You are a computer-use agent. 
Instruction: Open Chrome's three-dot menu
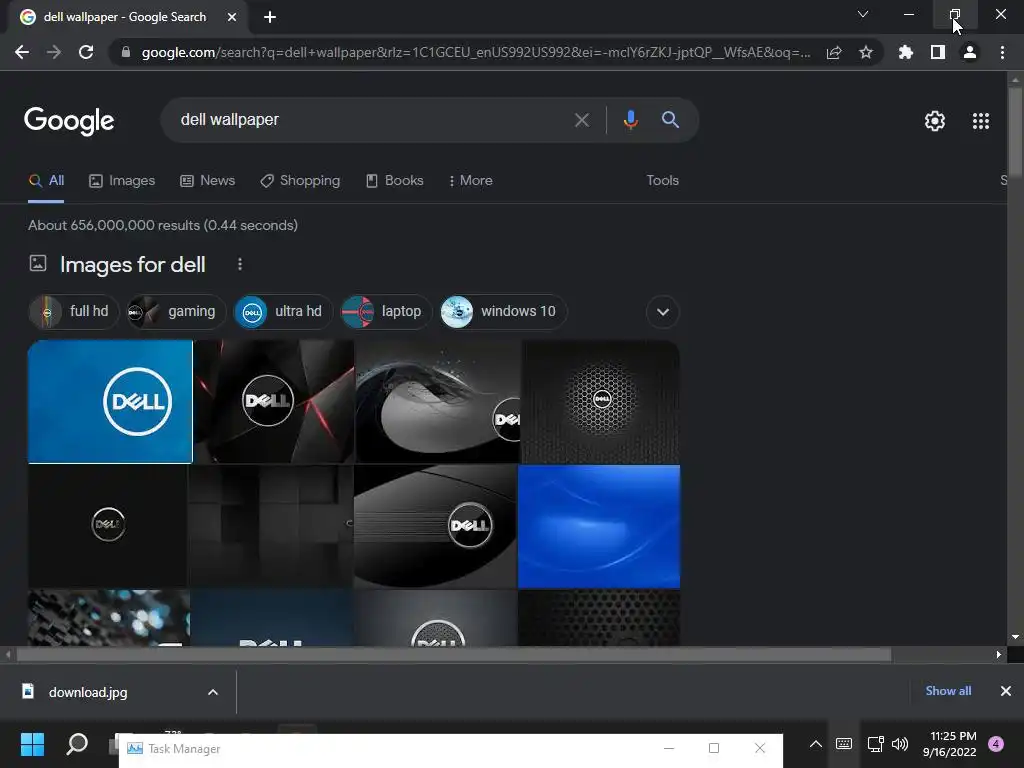point(1002,52)
